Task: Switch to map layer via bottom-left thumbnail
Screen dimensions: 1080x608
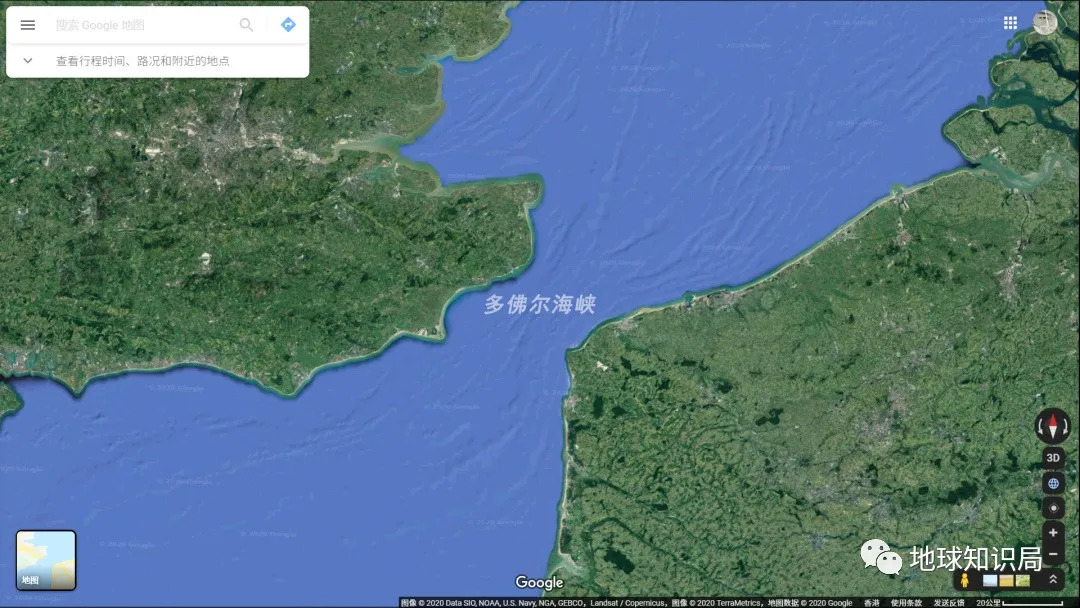Action: coord(46,560)
